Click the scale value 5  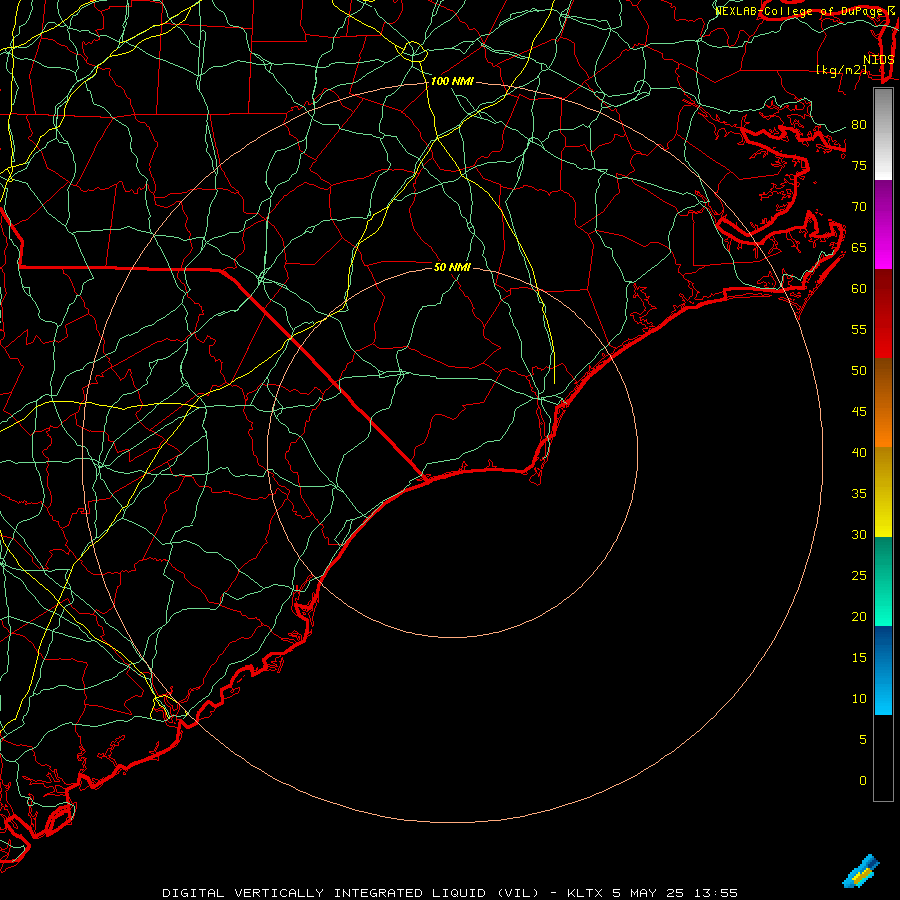[x=863, y=740]
